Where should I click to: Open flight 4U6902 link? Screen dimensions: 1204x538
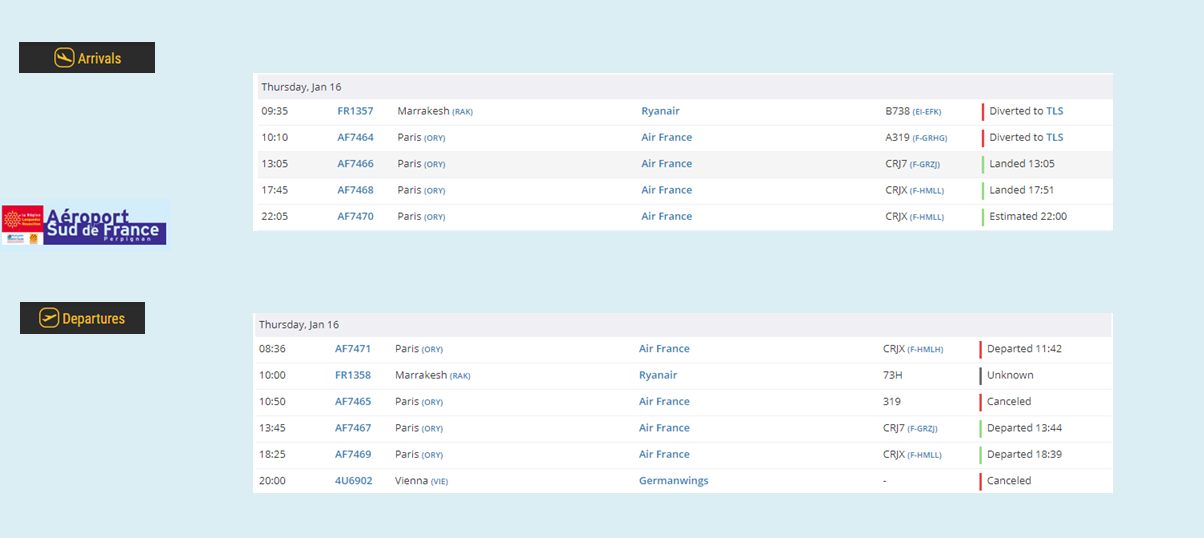[x=354, y=480]
